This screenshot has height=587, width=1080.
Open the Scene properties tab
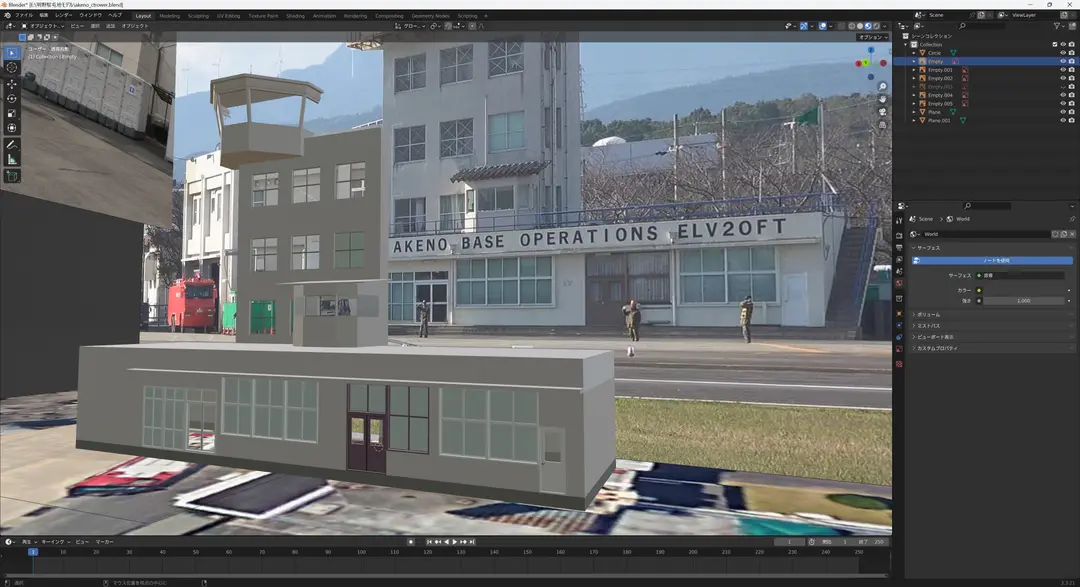point(899,271)
